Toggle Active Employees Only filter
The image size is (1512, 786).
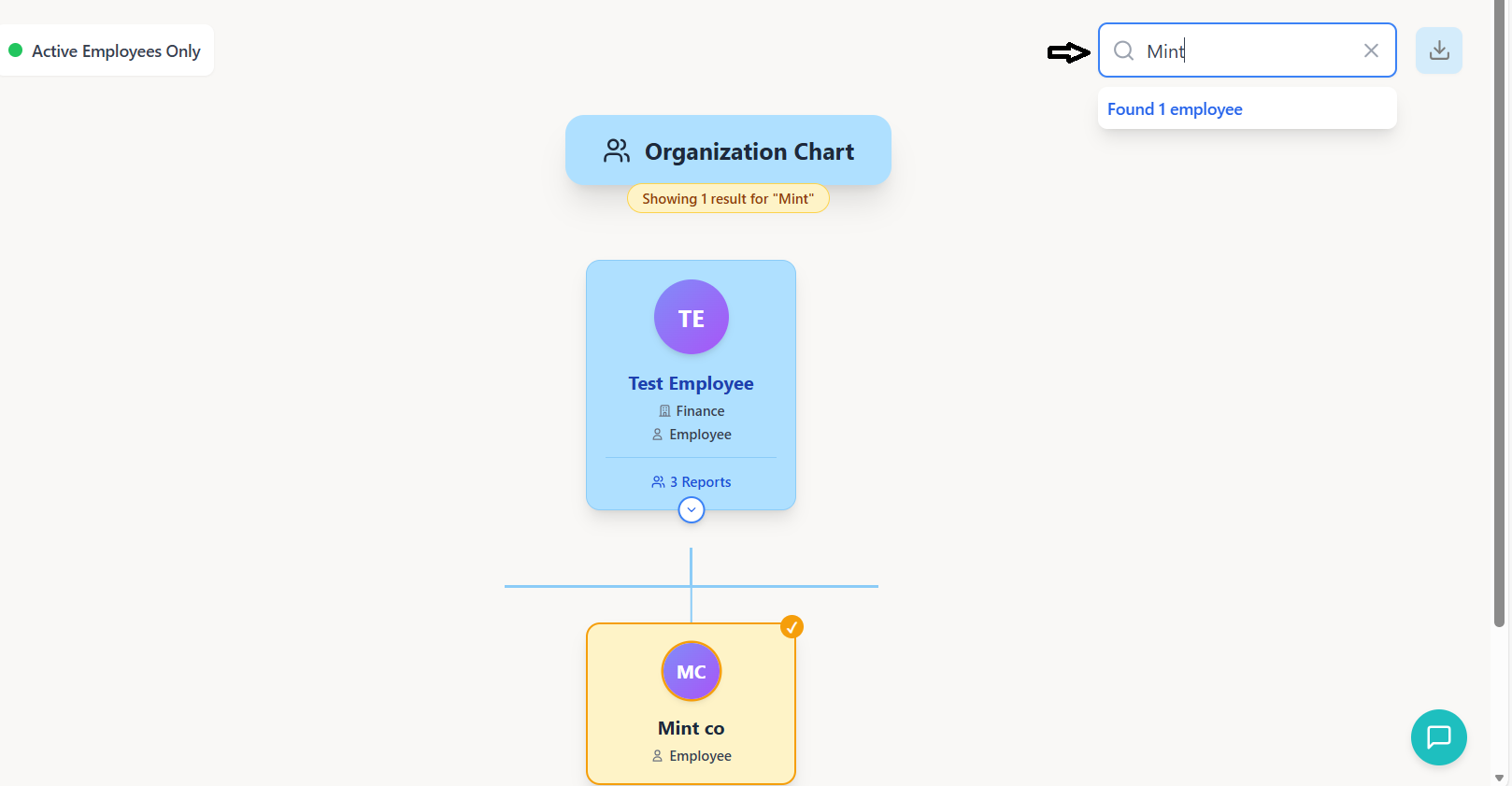tap(106, 51)
